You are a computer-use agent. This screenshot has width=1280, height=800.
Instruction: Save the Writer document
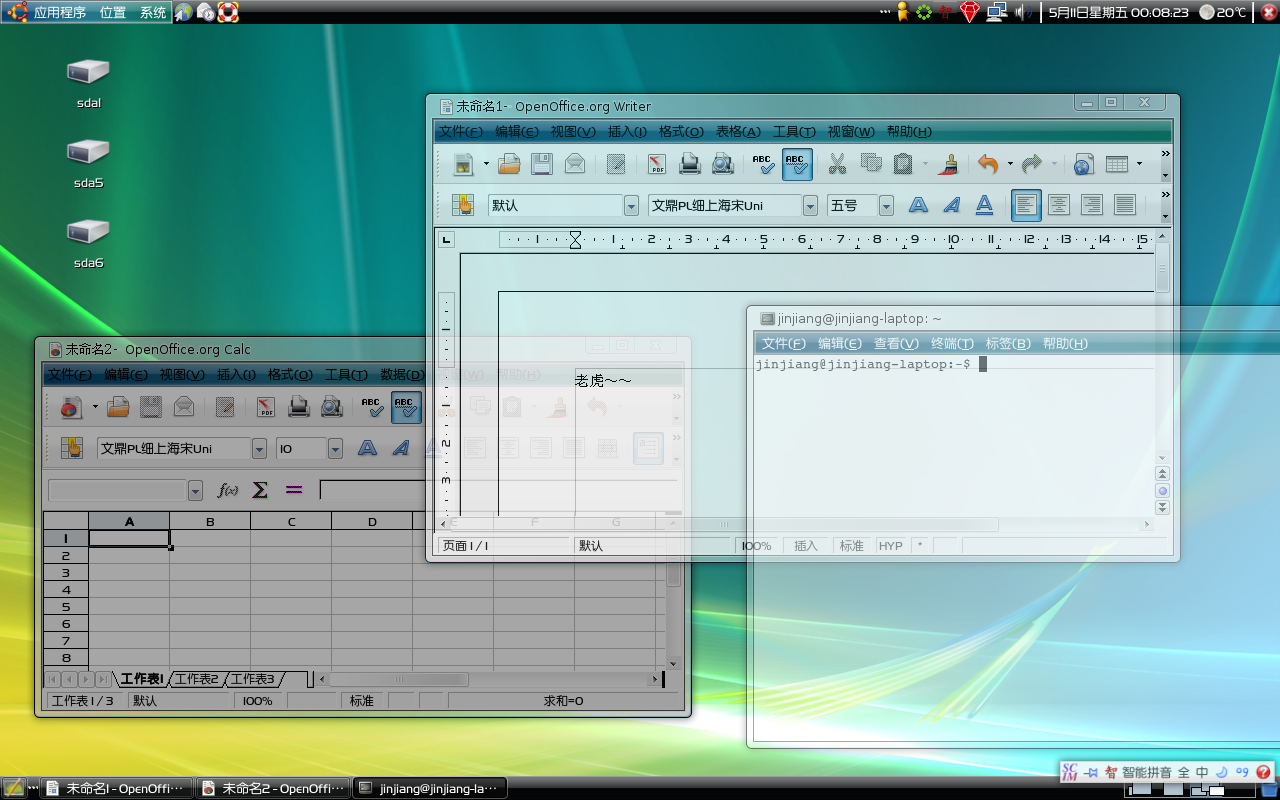pos(542,164)
